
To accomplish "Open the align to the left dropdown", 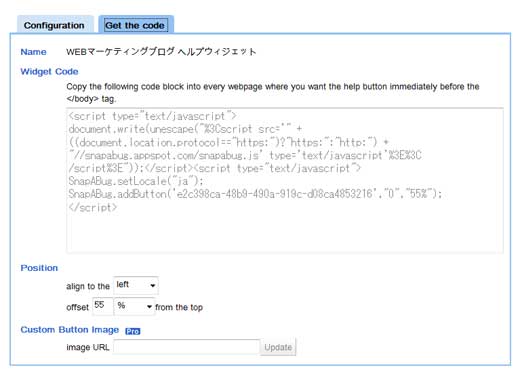I will pyautogui.click(x=136, y=285).
